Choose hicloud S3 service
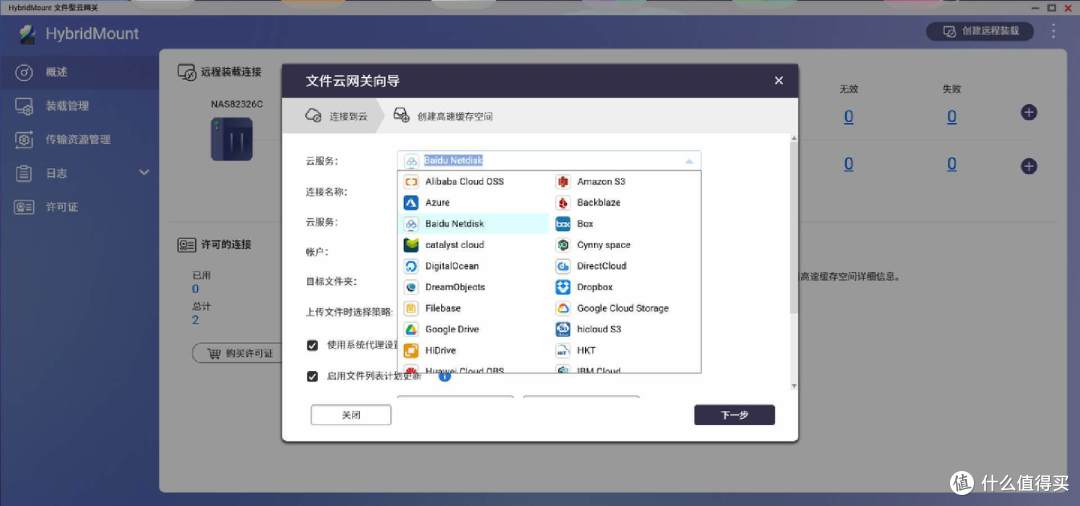The width and height of the screenshot is (1080, 506). pos(625,329)
